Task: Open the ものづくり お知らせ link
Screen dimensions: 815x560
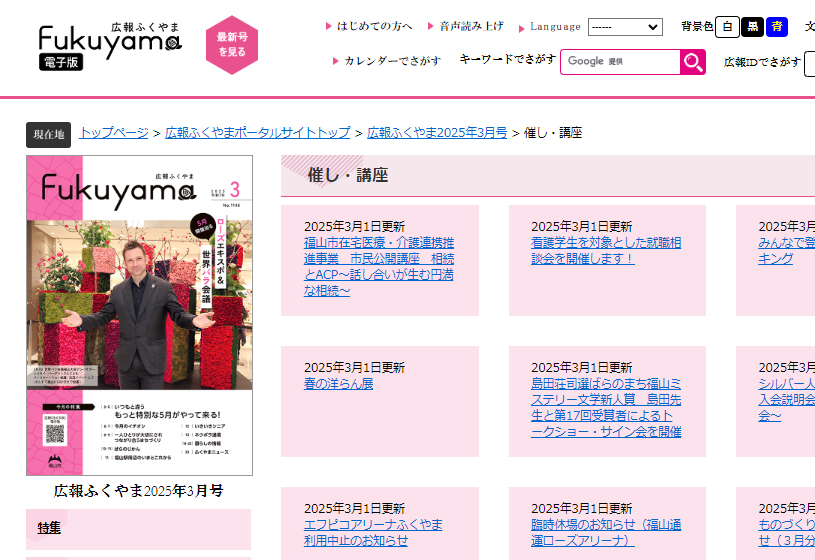Action: tap(786, 532)
